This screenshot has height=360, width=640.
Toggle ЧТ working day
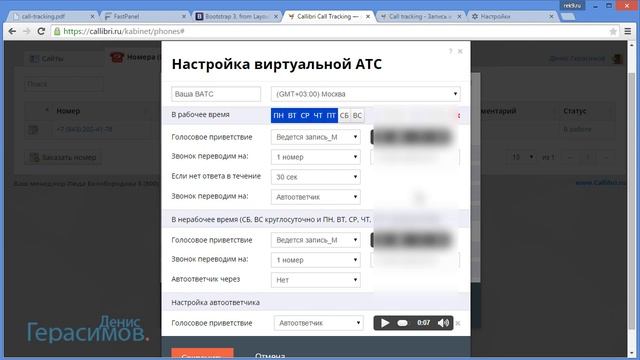tap(318, 116)
